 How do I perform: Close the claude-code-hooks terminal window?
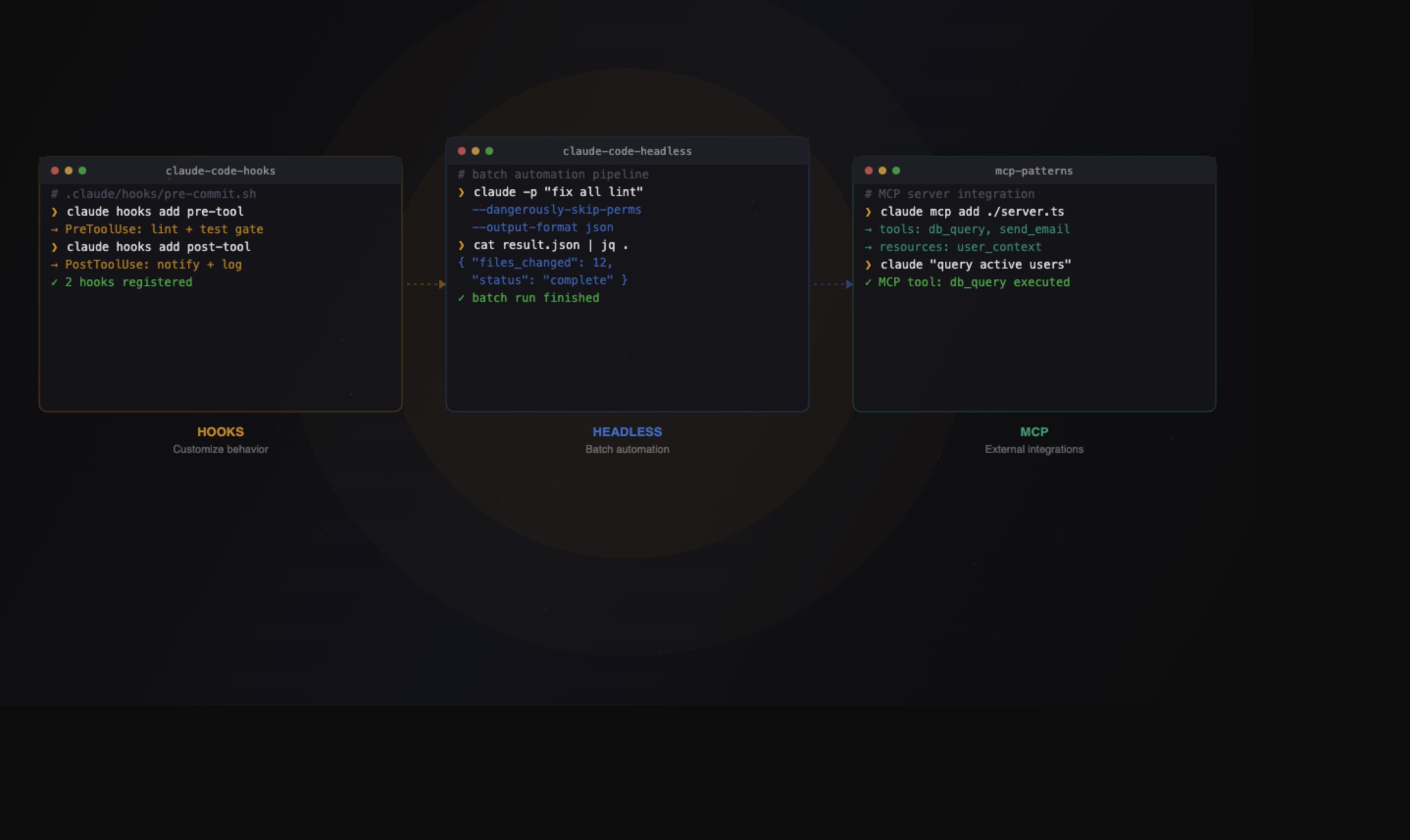click(55, 171)
